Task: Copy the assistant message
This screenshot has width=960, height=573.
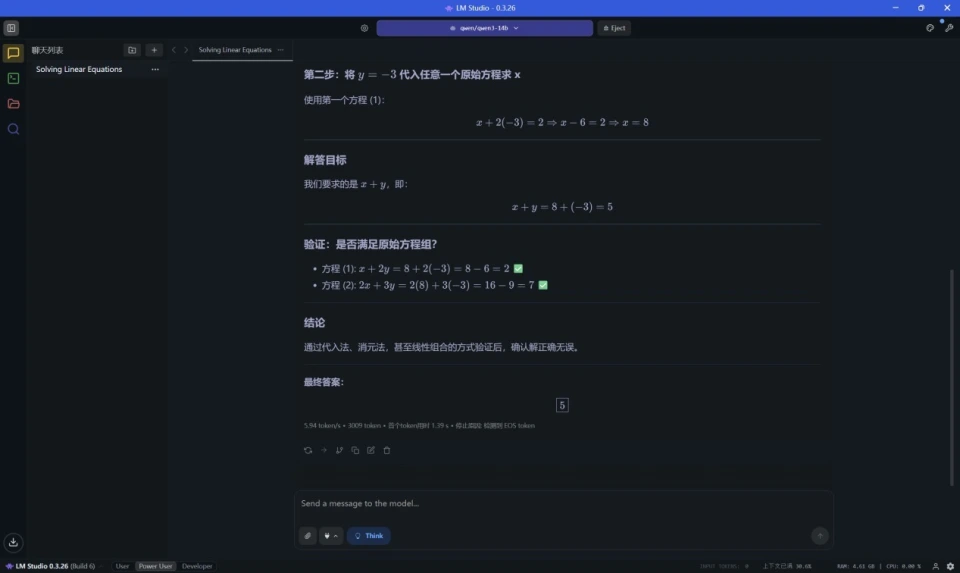Action: point(355,450)
